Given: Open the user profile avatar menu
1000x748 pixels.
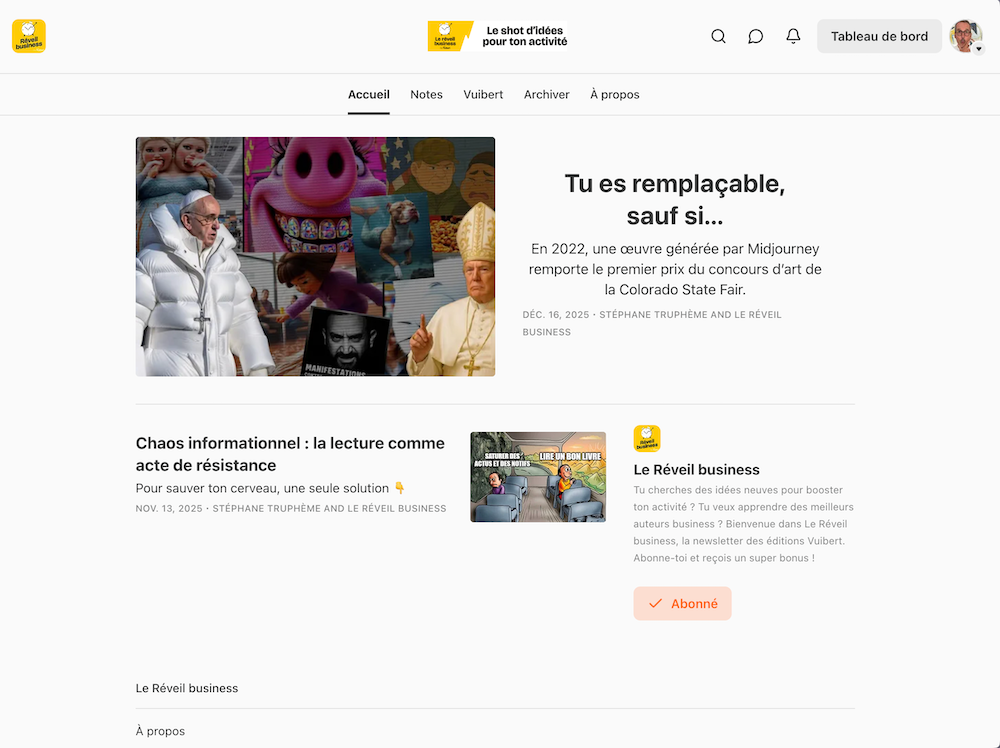Looking at the screenshot, I should point(966,36).
